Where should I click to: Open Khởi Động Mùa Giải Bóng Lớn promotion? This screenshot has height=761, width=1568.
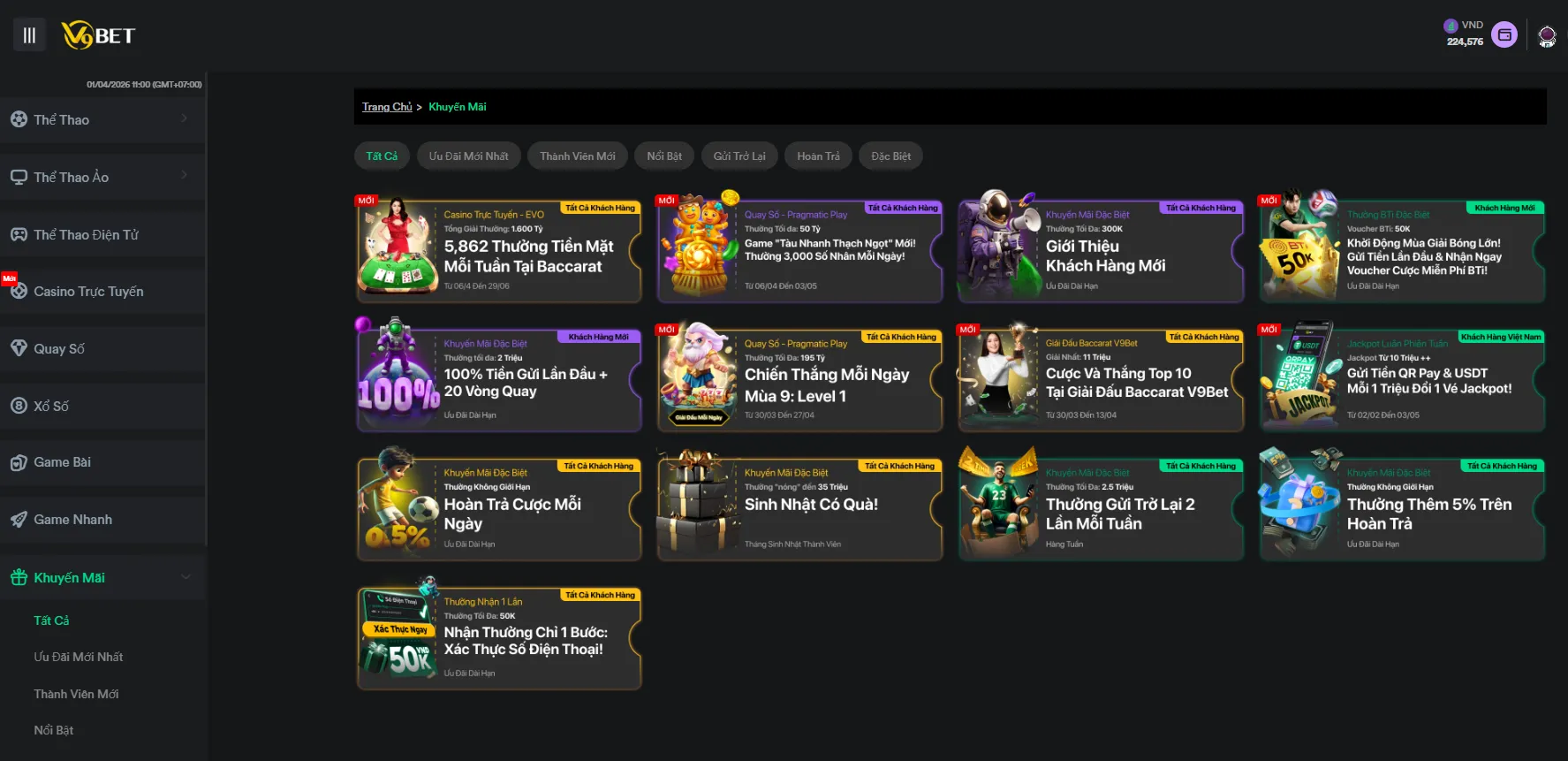point(1402,251)
